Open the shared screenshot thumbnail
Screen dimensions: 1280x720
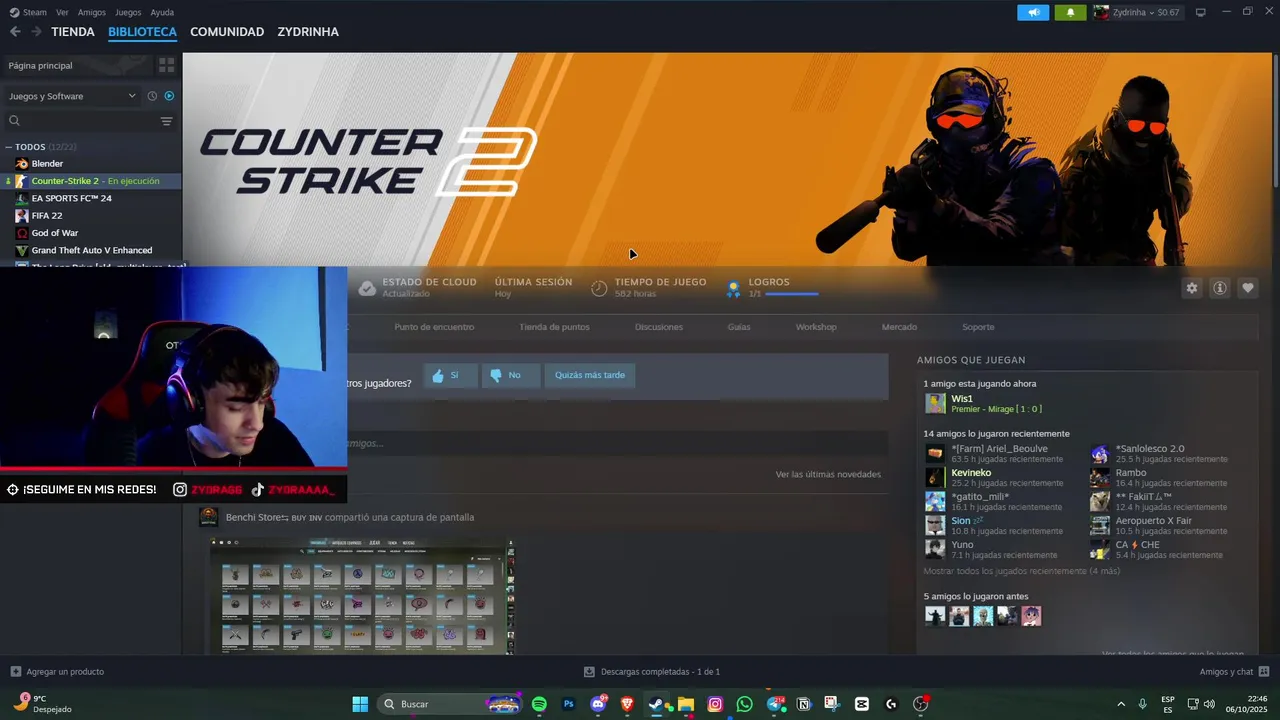pyautogui.click(x=362, y=596)
